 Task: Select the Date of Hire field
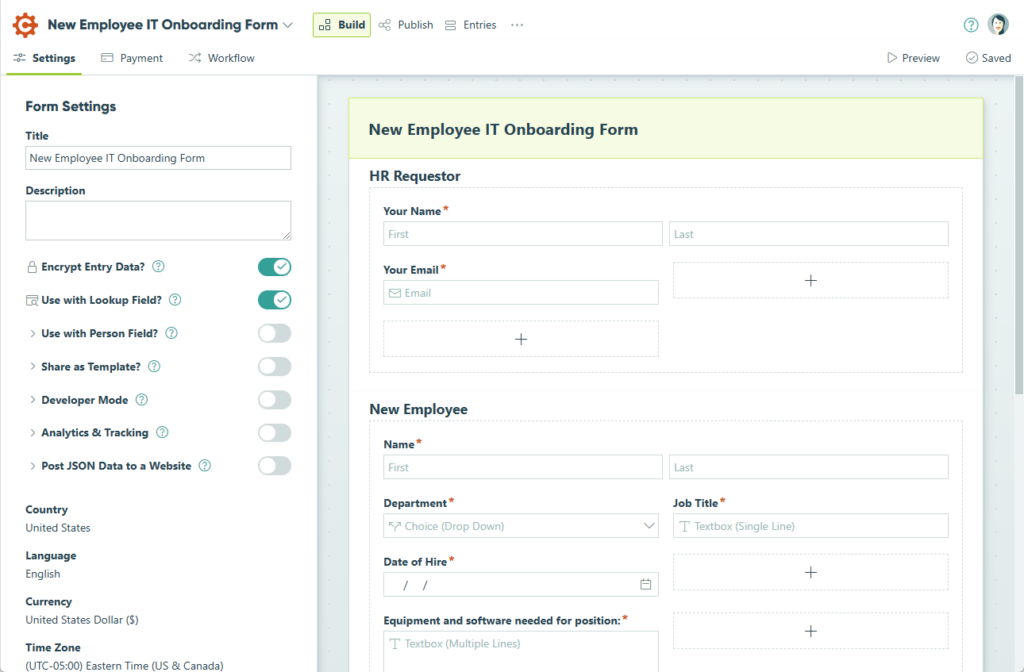point(520,584)
